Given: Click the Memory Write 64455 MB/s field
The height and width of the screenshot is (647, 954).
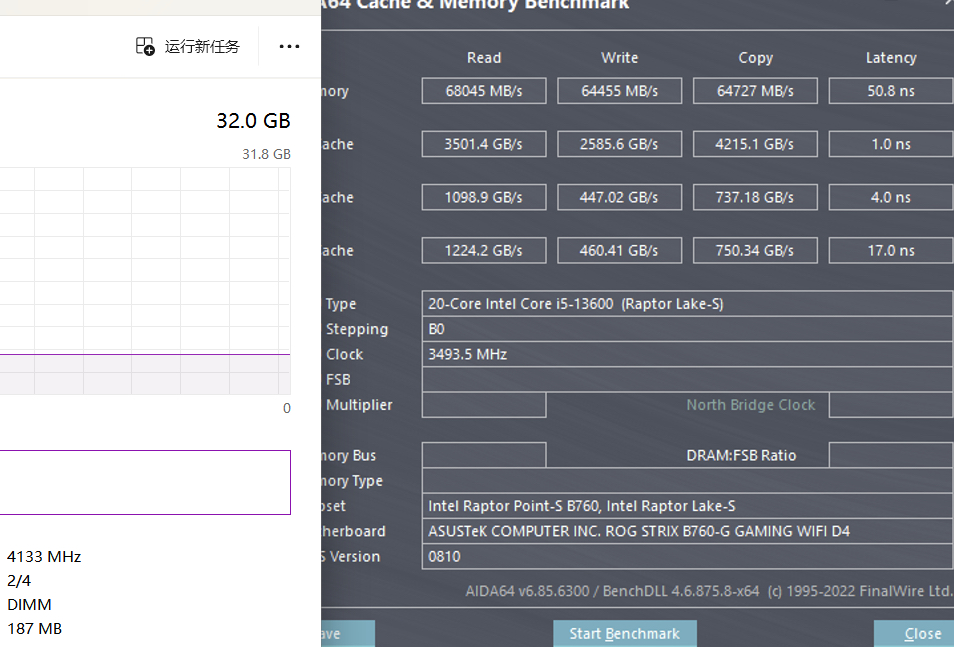Looking at the screenshot, I should 619,91.
